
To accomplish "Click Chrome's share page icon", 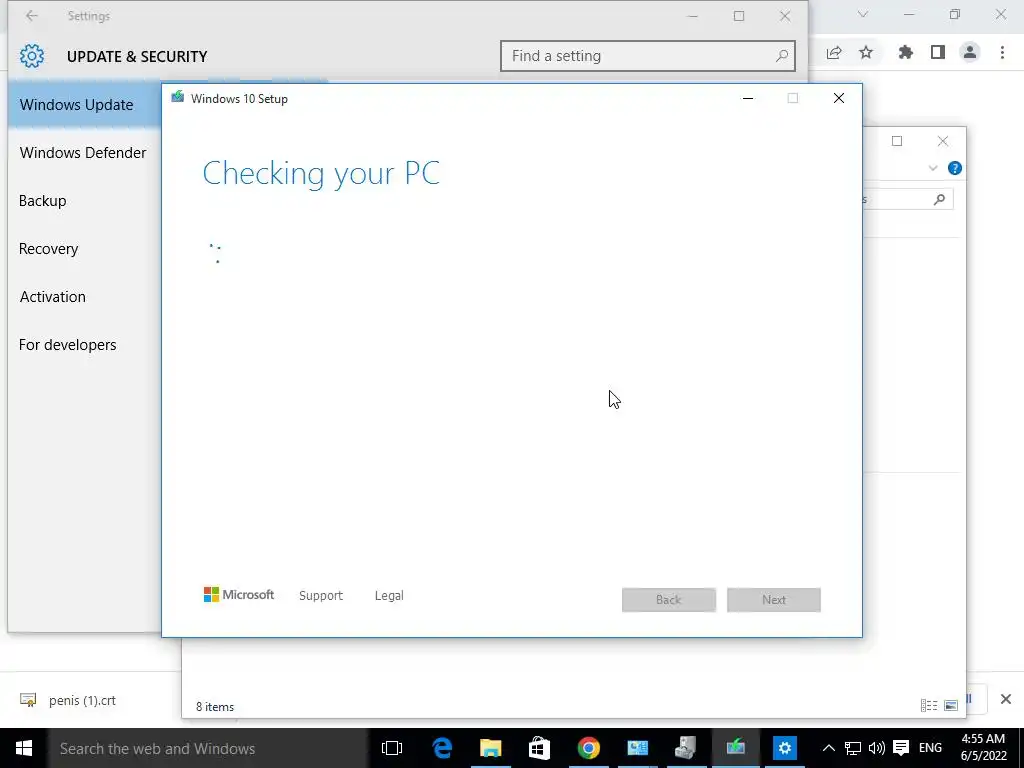I will pos(834,53).
